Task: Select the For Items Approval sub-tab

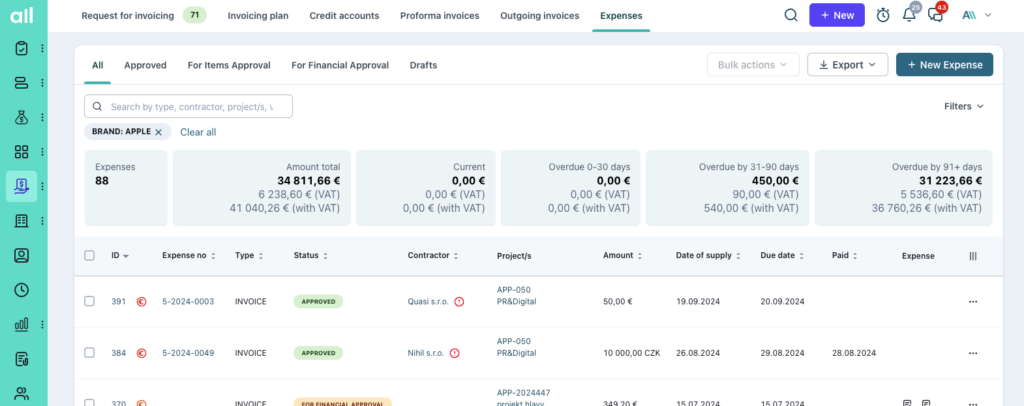Action: pos(229,65)
